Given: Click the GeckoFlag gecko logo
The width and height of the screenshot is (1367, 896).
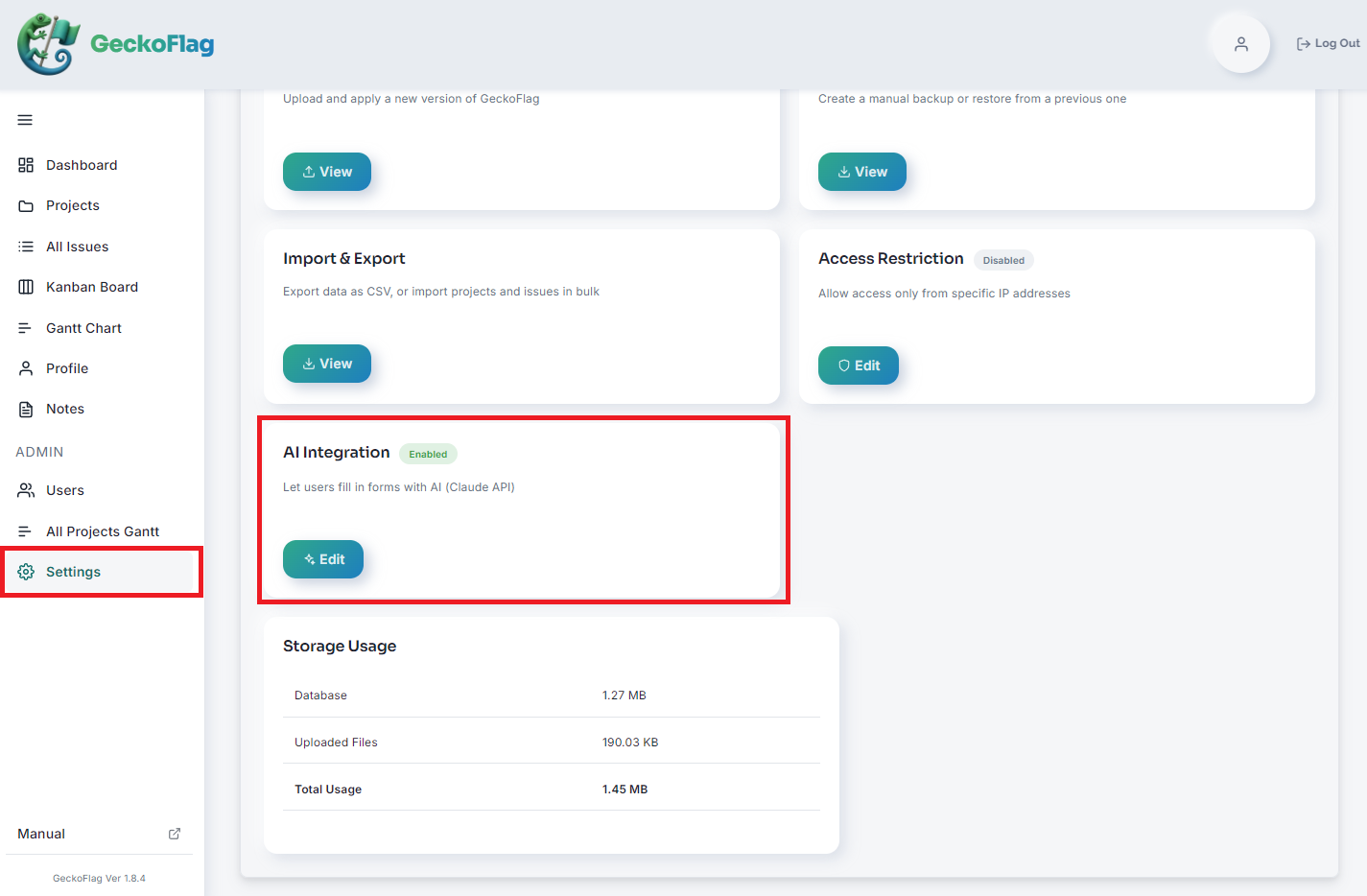Looking at the screenshot, I should point(48,44).
